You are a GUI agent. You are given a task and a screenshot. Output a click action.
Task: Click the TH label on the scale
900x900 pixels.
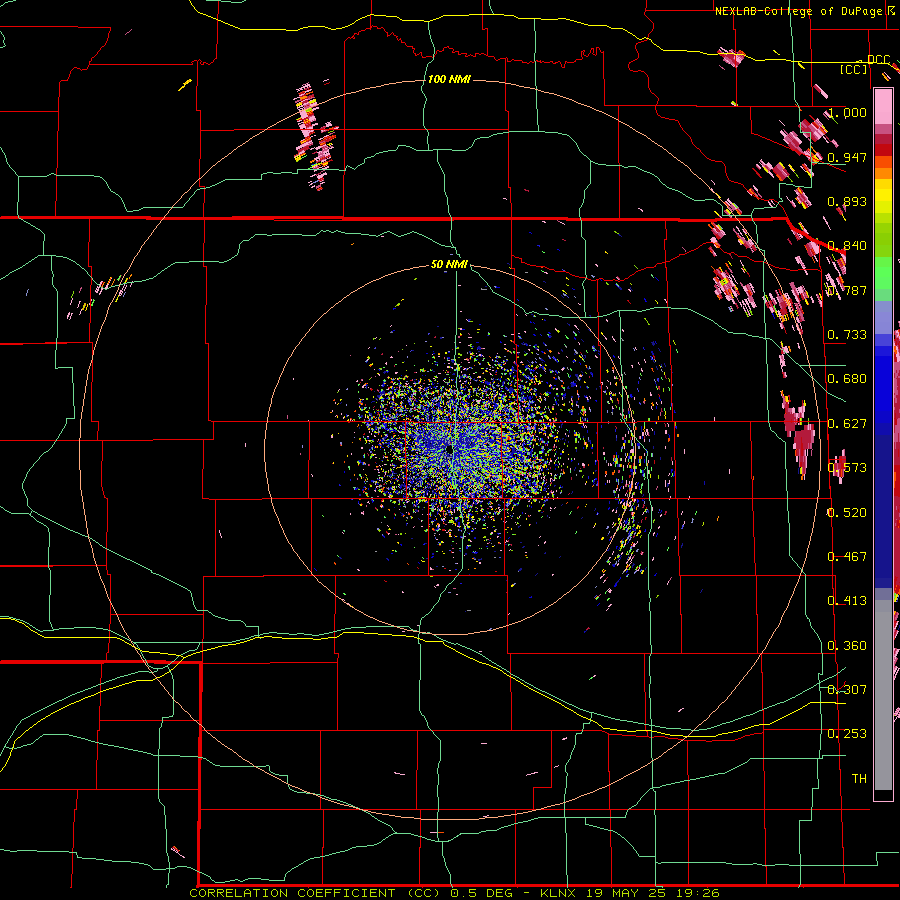[x=859, y=779]
